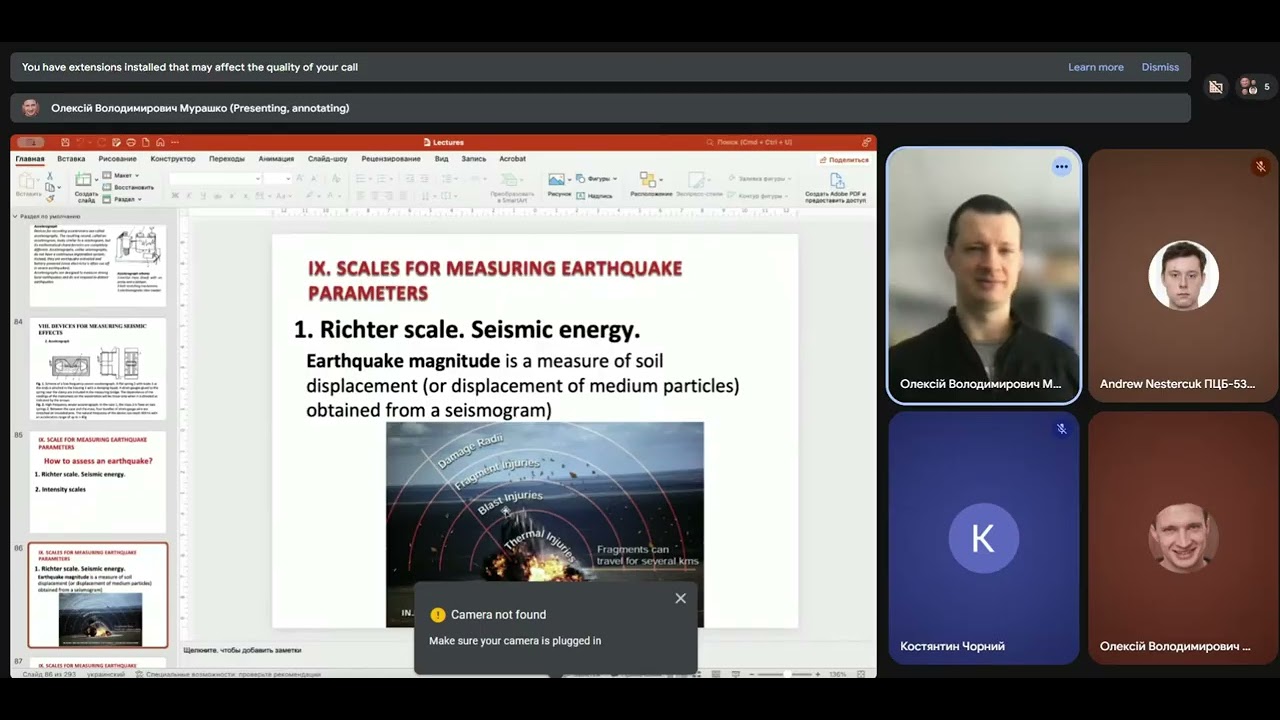Open the Контур фигуры outline dropdown
Viewport: 1280px width, 720px height.
click(757, 196)
